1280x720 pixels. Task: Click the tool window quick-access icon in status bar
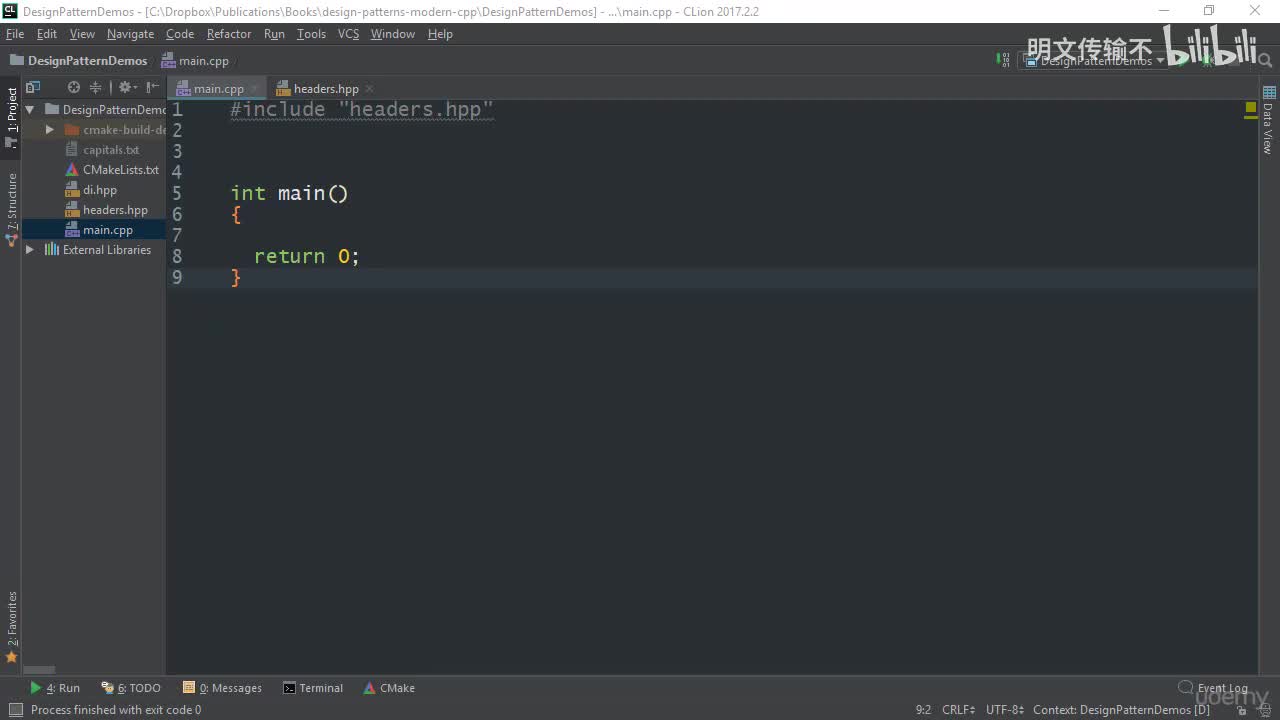tap(14, 710)
